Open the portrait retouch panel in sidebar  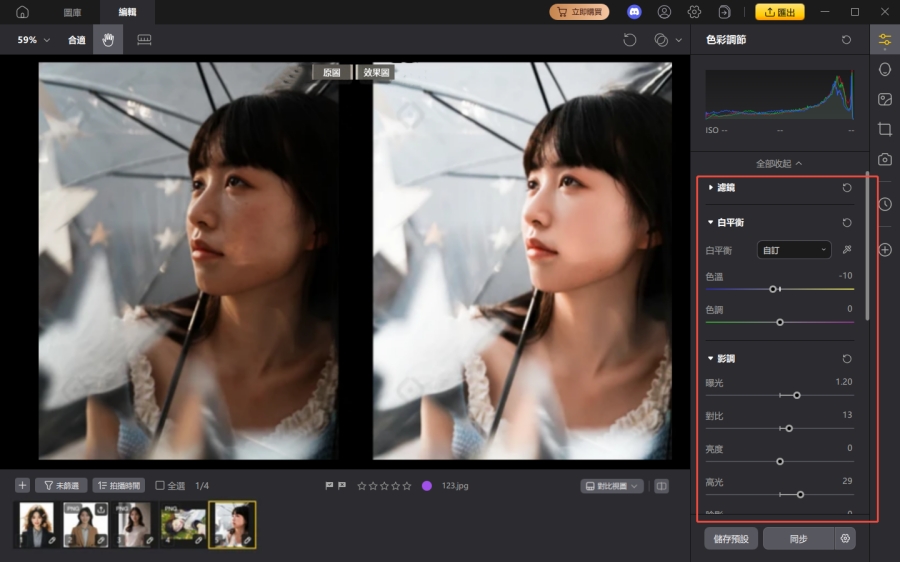click(884, 69)
